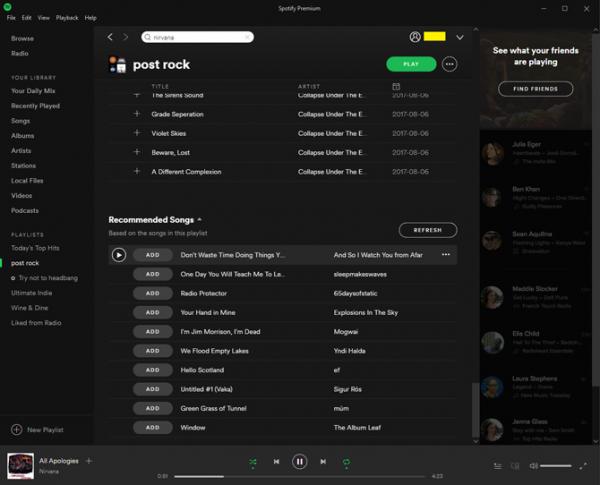Collapse the Recommended Songs section
The width and height of the screenshot is (600, 485).
[199, 220]
